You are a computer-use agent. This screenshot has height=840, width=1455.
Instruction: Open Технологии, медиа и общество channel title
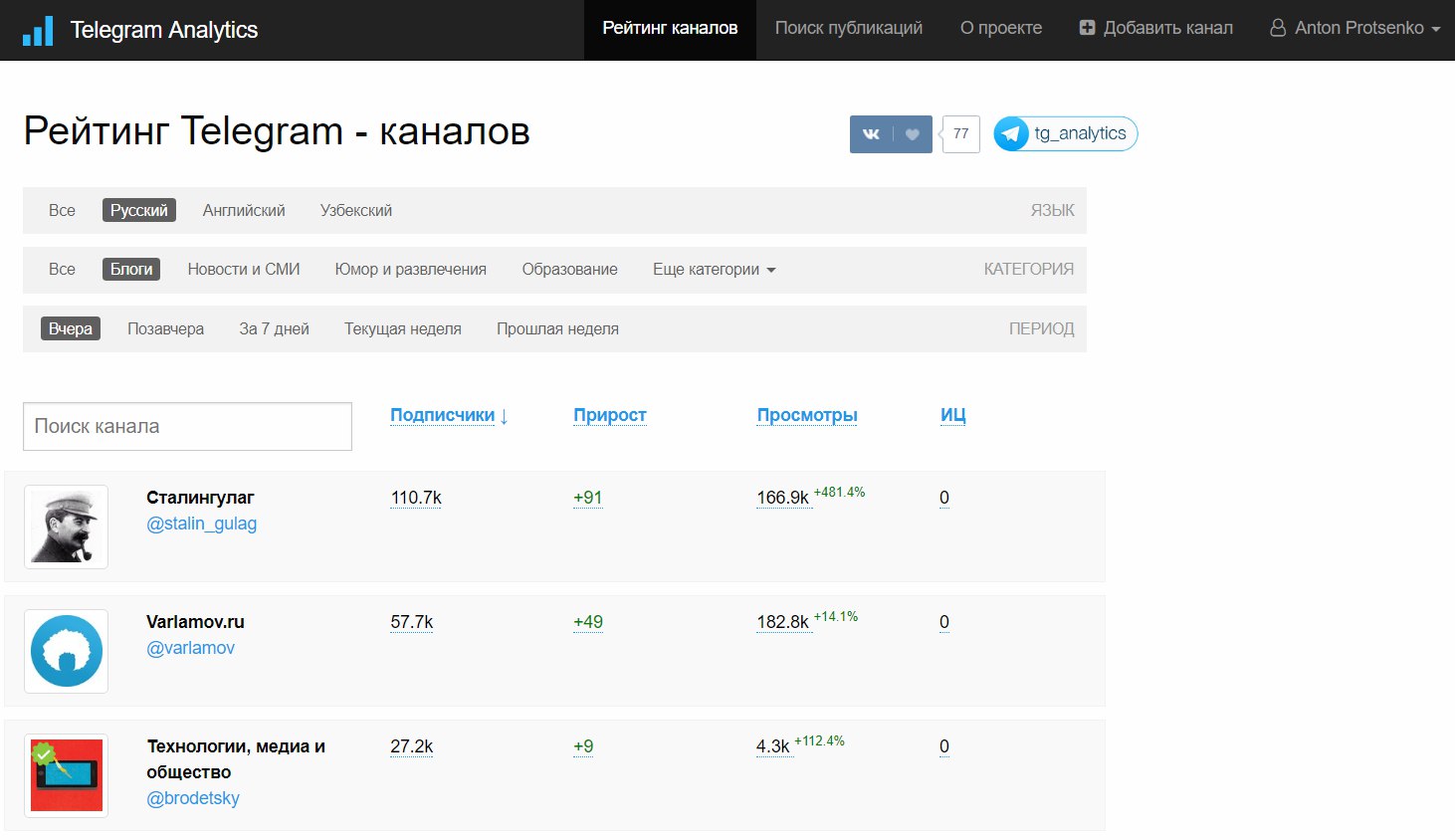tap(236, 759)
